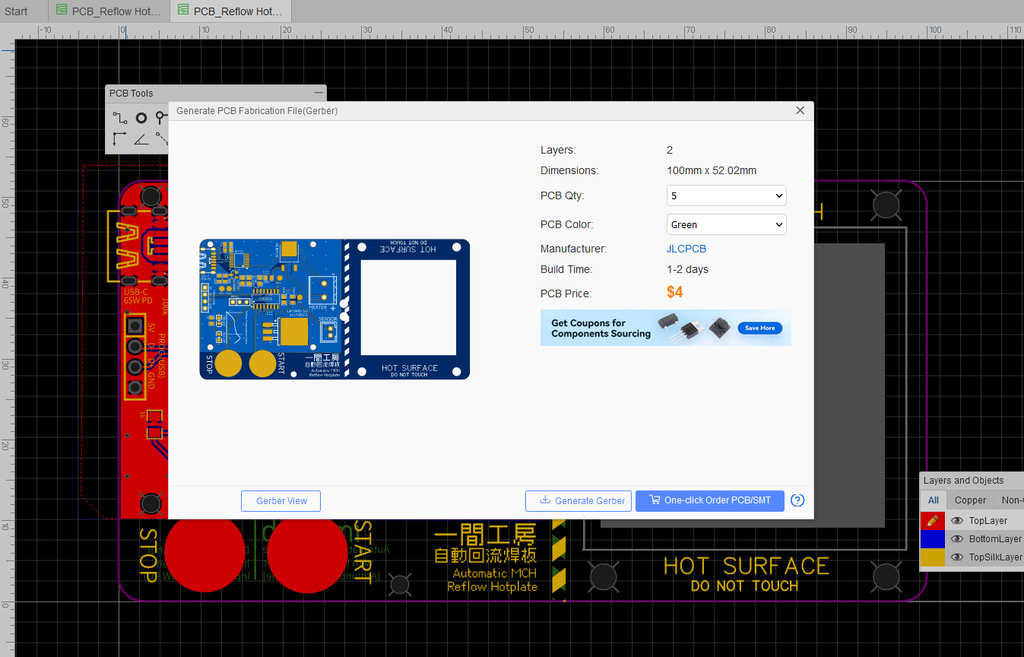The image size is (1024, 657).
Task: Open the PCB Qty dropdown
Action: pos(726,196)
